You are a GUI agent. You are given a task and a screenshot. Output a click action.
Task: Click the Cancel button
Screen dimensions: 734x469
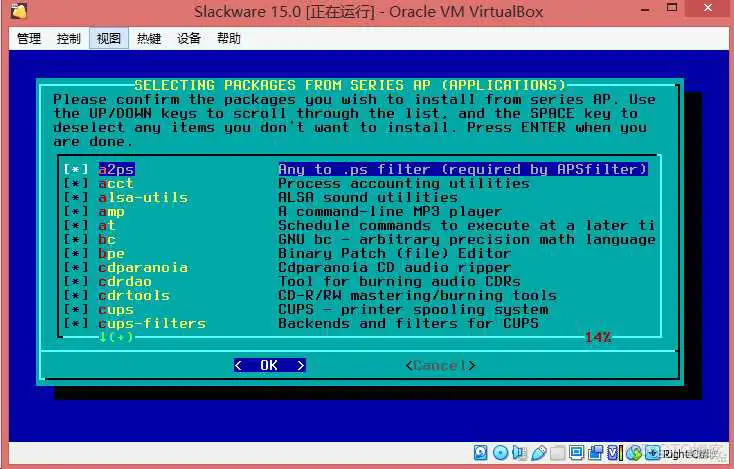point(440,365)
